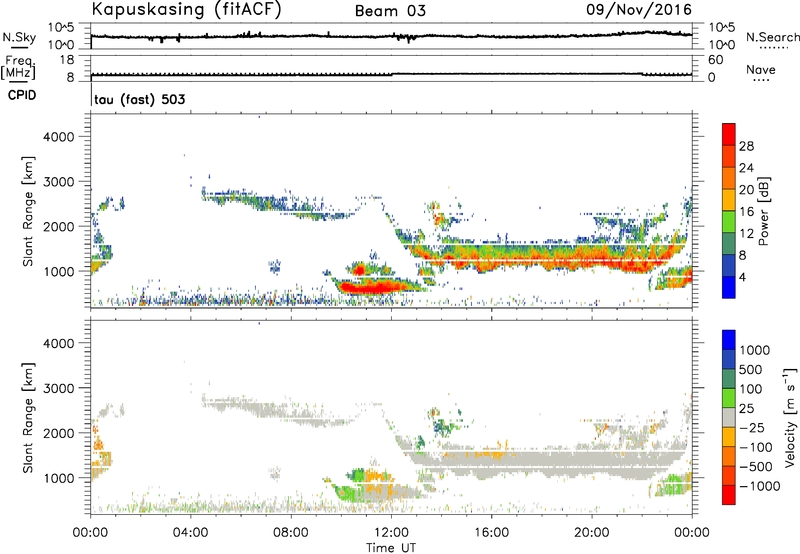Click the 20:00 time axis label
Viewport: 800px width, 554px height.
point(591,533)
